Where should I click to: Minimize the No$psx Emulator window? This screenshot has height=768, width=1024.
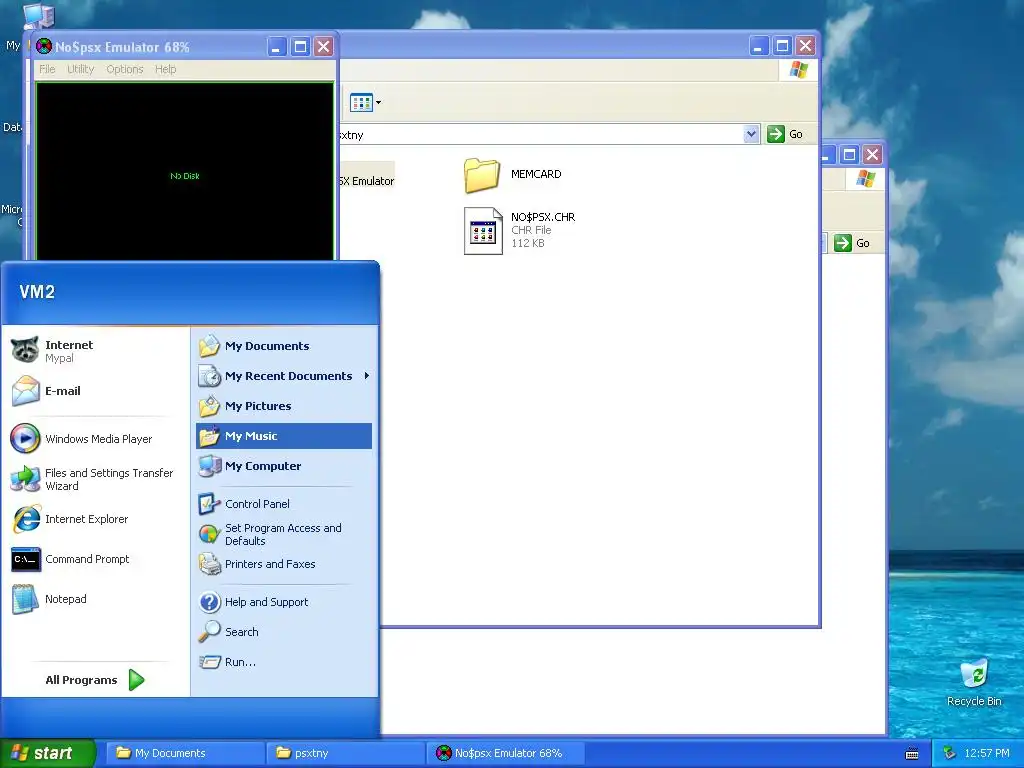(x=277, y=47)
